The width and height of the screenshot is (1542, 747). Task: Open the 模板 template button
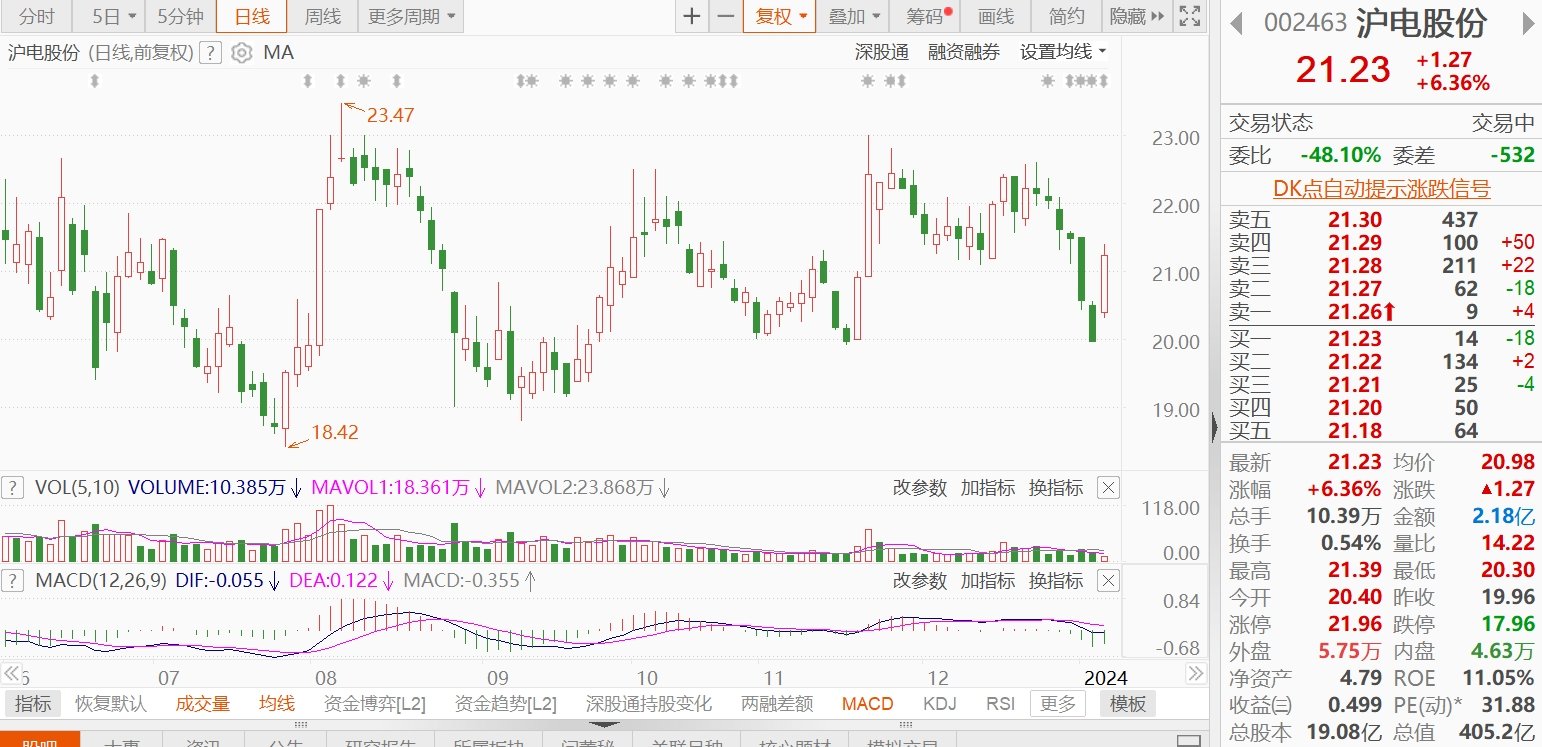(1129, 704)
